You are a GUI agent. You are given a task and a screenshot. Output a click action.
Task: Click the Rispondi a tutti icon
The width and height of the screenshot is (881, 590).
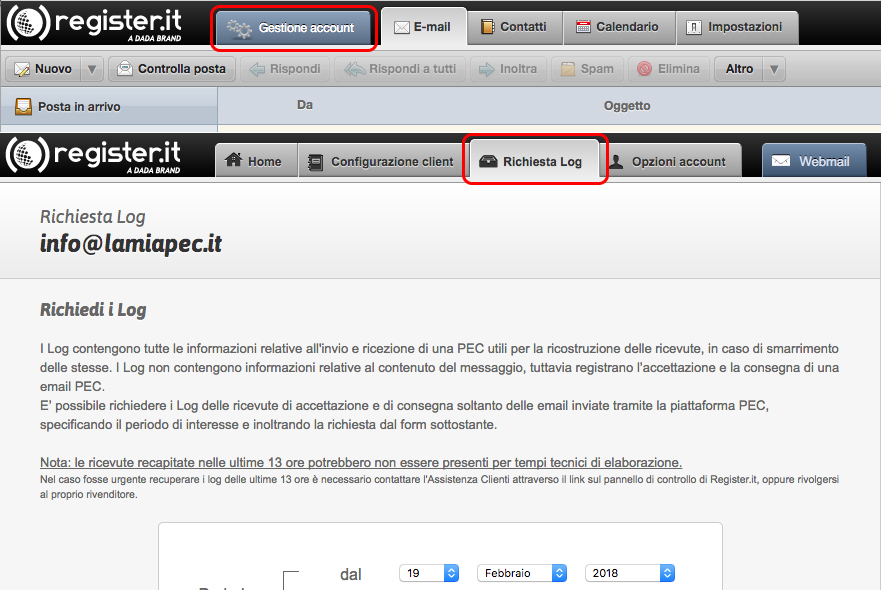pos(355,69)
